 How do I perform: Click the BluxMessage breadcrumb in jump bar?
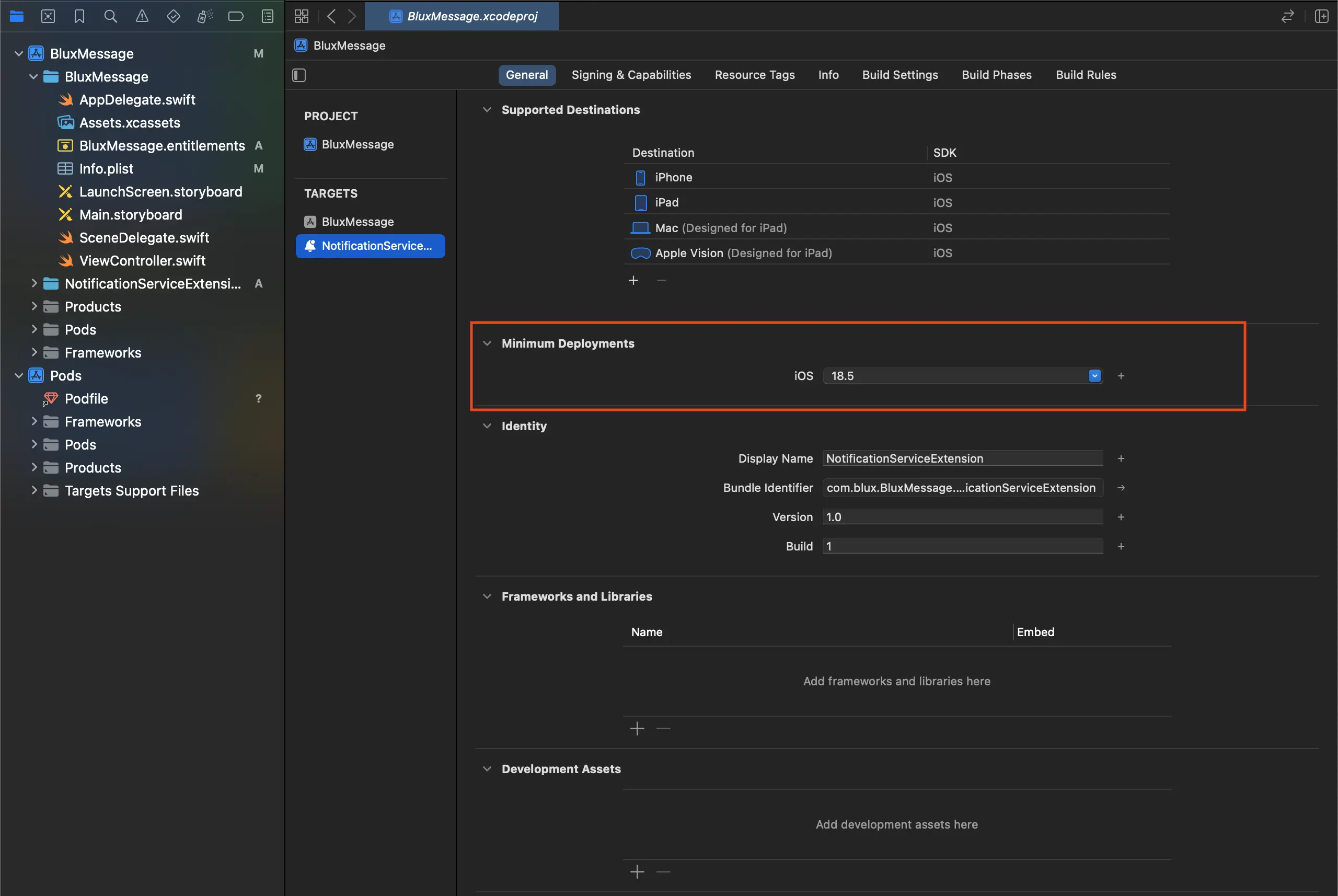click(x=340, y=45)
